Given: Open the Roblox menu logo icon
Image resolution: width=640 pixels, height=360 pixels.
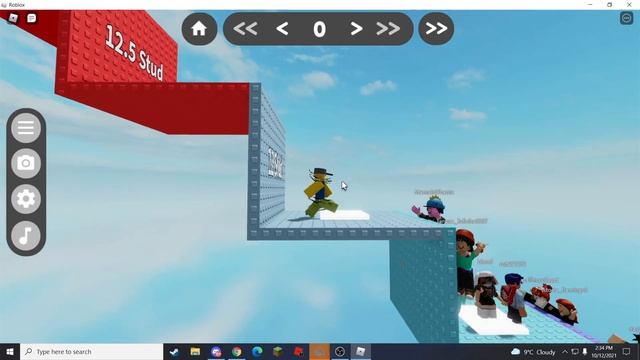Looking at the screenshot, I should pyautogui.click(x=13, y=18).
